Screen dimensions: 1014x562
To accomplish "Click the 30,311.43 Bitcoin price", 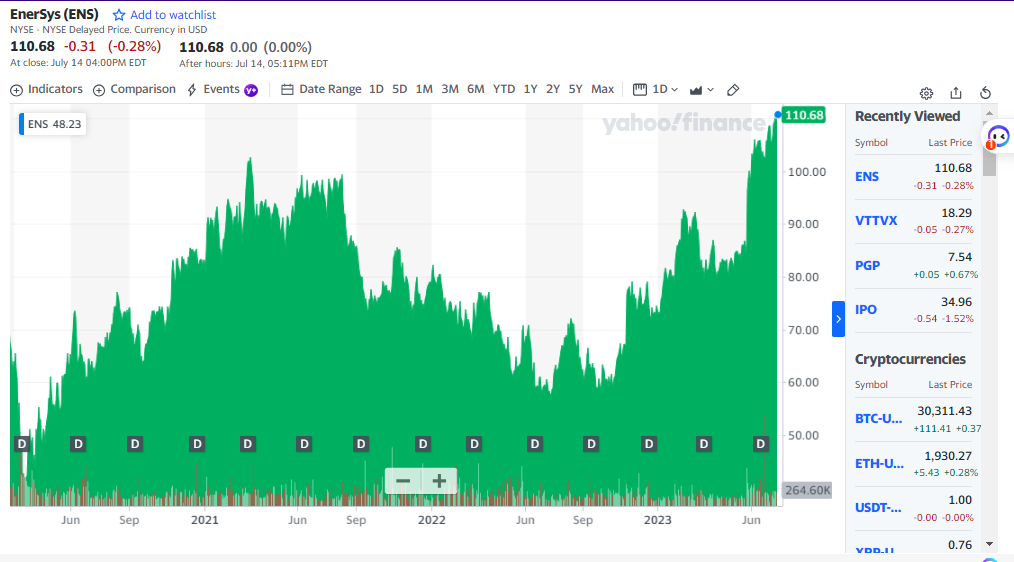I will (x=944, y=411).
